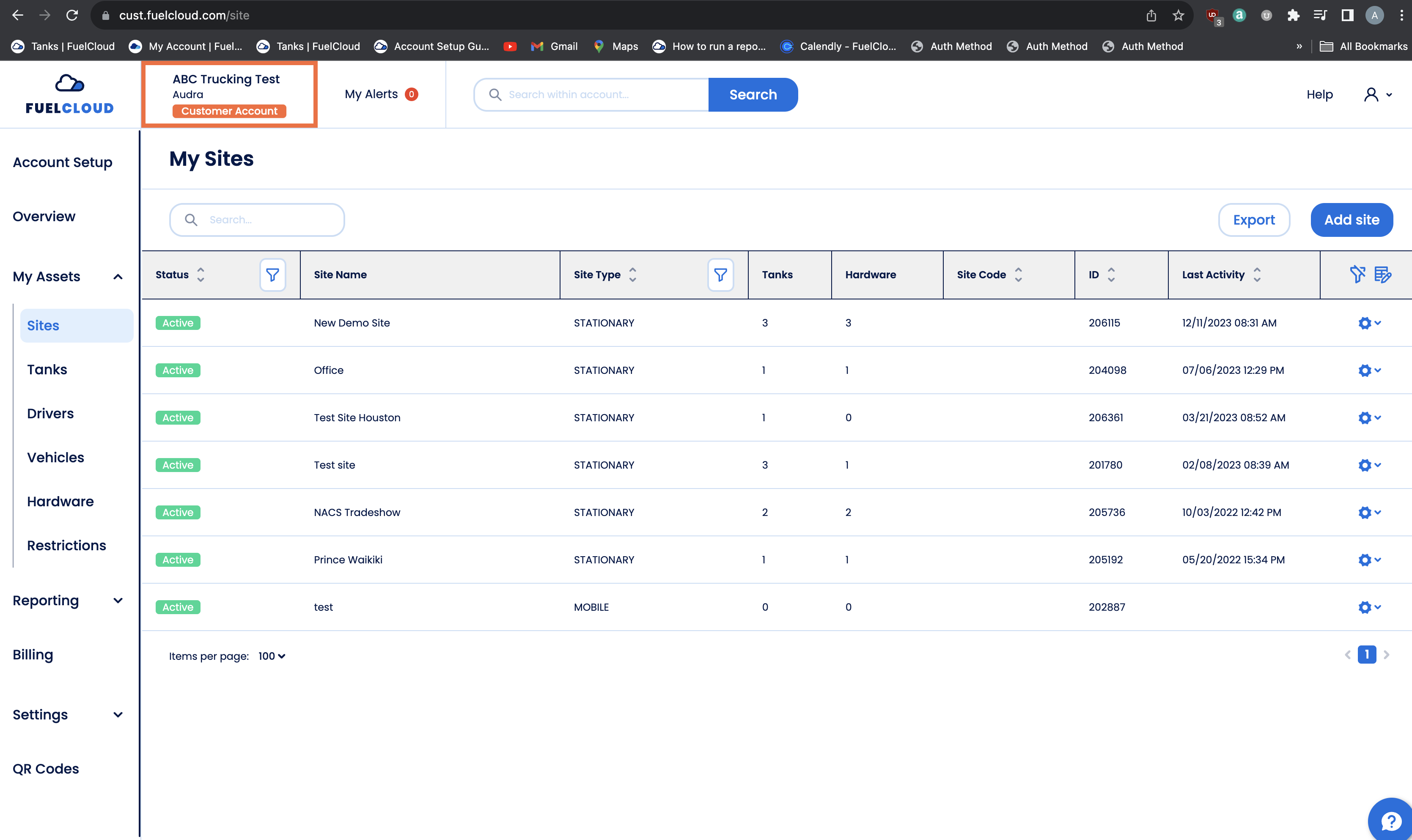Click the blue Search button
Viewport: 1412px width, 840px height.
pyautogui.click(x=753, y=94)
